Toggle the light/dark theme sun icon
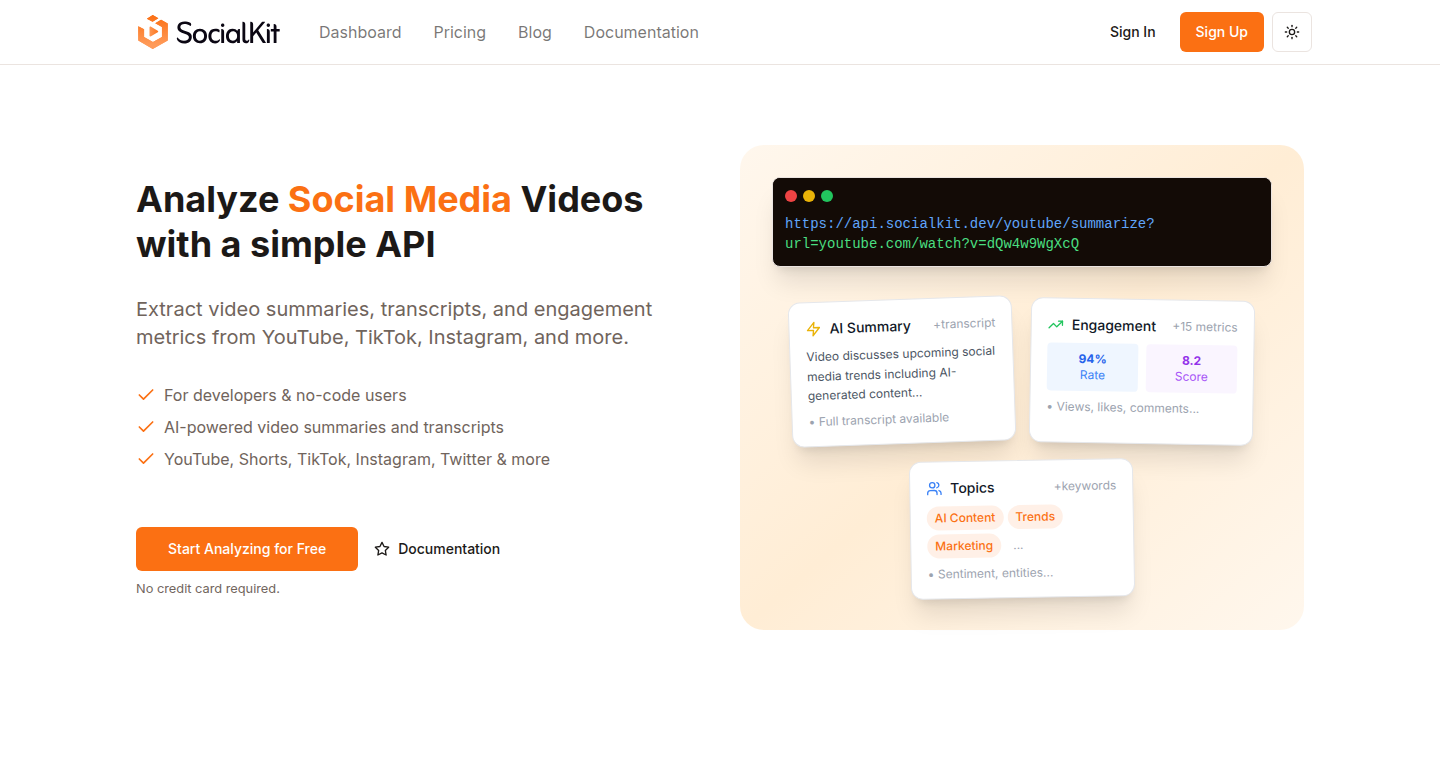Screen dimensions: 1440x761 1292,32
